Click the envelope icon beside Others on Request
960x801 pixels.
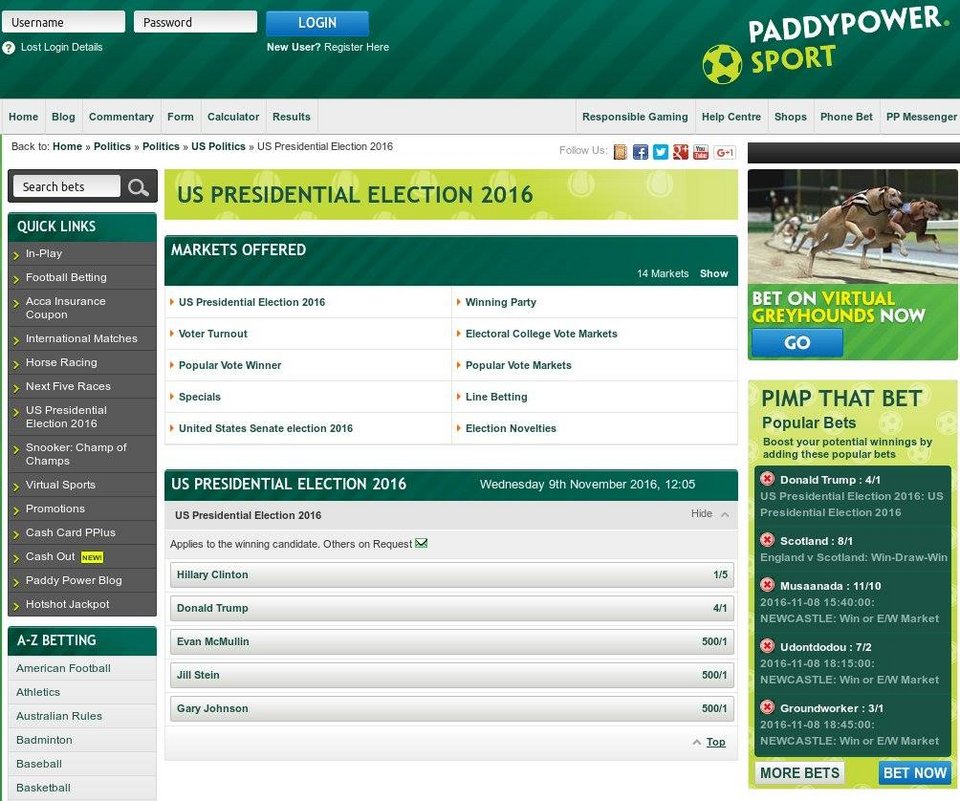coord(421,543)
